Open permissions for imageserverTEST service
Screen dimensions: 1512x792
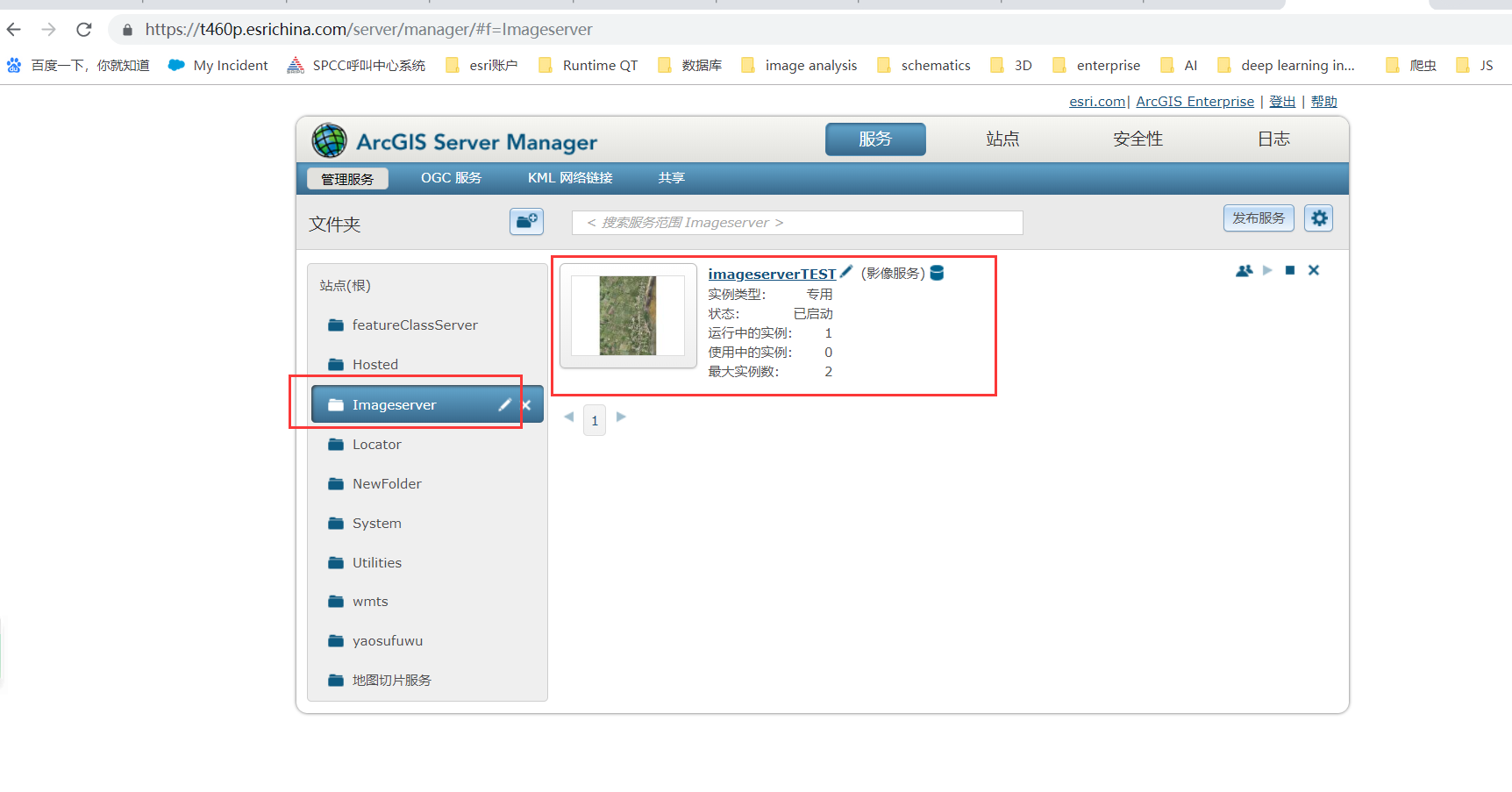(x=1243, y=270)
